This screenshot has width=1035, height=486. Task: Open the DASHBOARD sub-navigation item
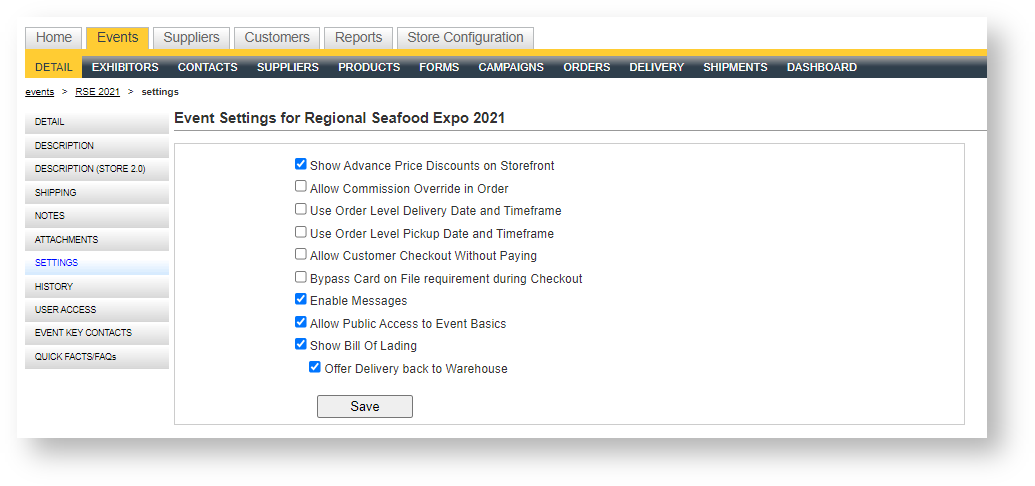(x=821, y=67)
